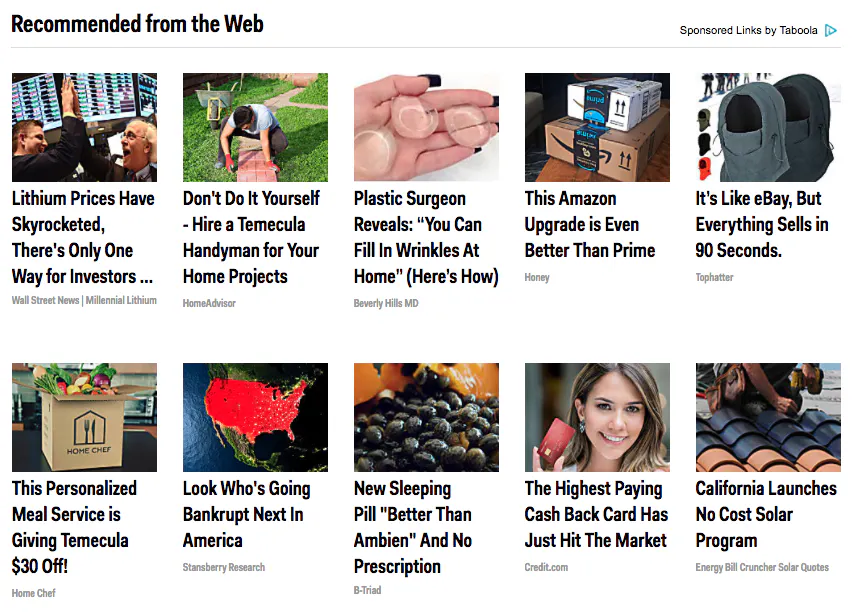The image size is (852, 612).
Task: Open the lithium traders thumbnail image
Action: [x=84, y=127]
